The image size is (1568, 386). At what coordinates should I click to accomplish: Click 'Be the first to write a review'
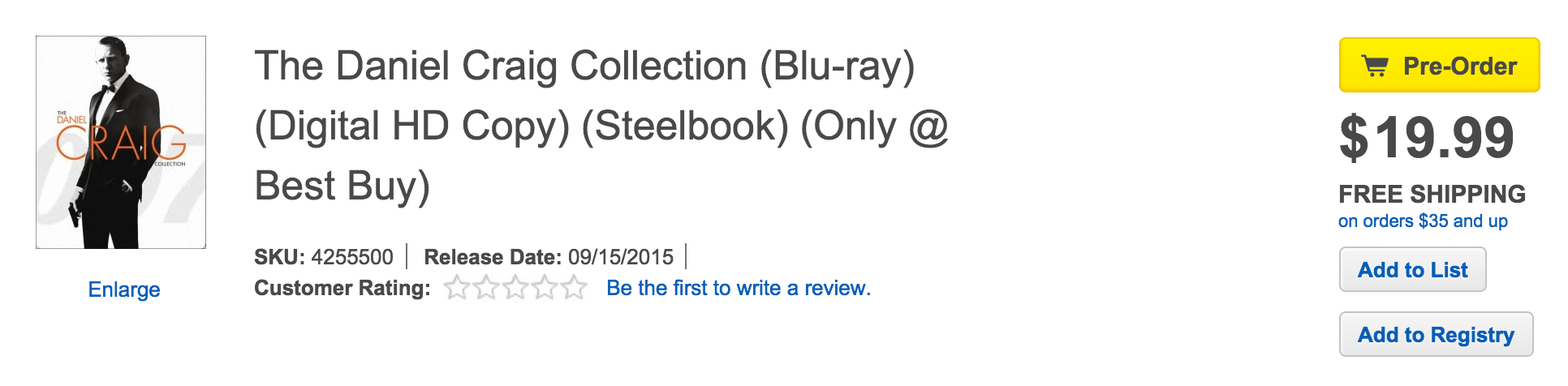[739, 288]
